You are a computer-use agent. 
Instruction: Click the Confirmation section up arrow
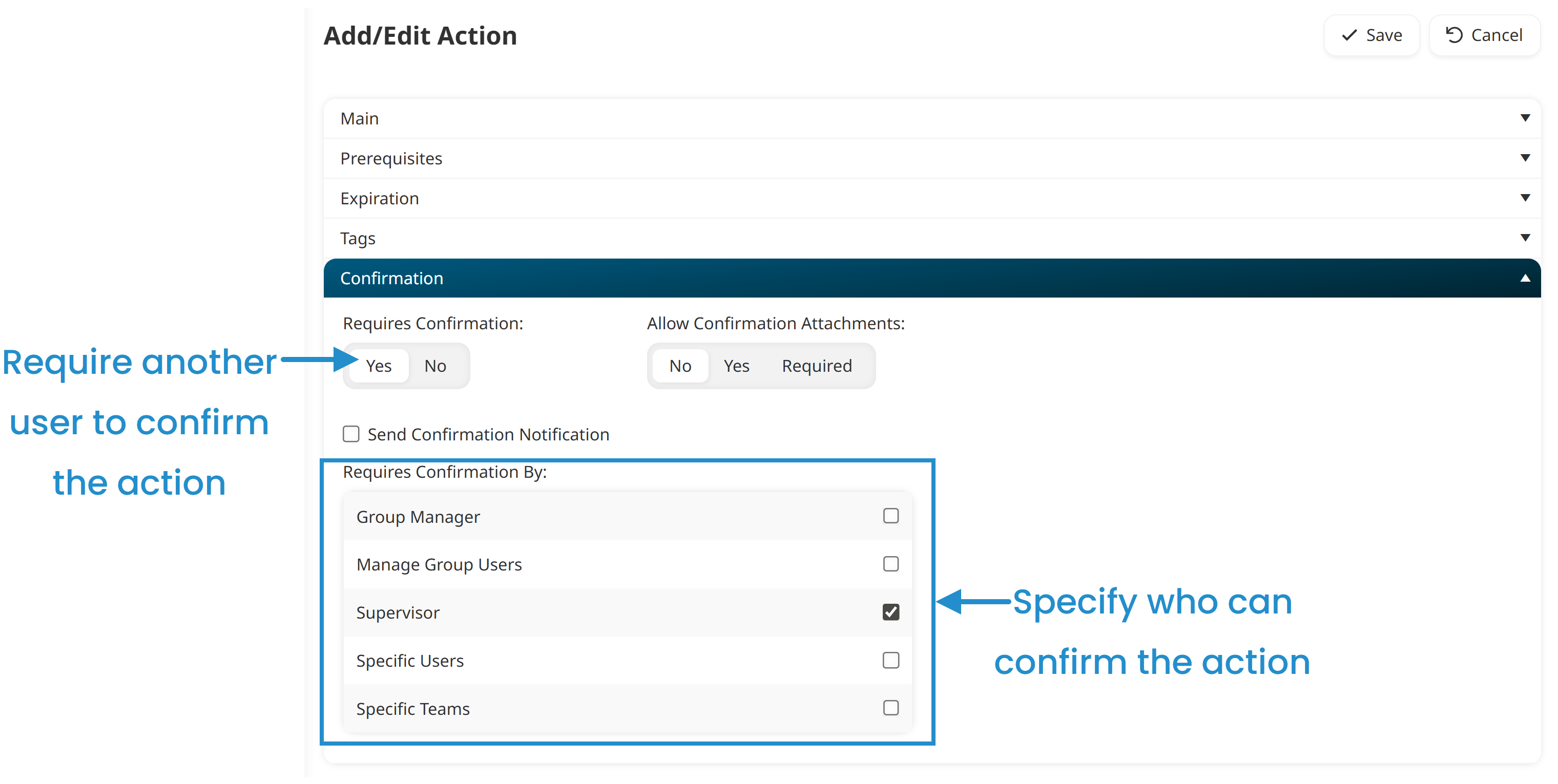(1525, 278)
